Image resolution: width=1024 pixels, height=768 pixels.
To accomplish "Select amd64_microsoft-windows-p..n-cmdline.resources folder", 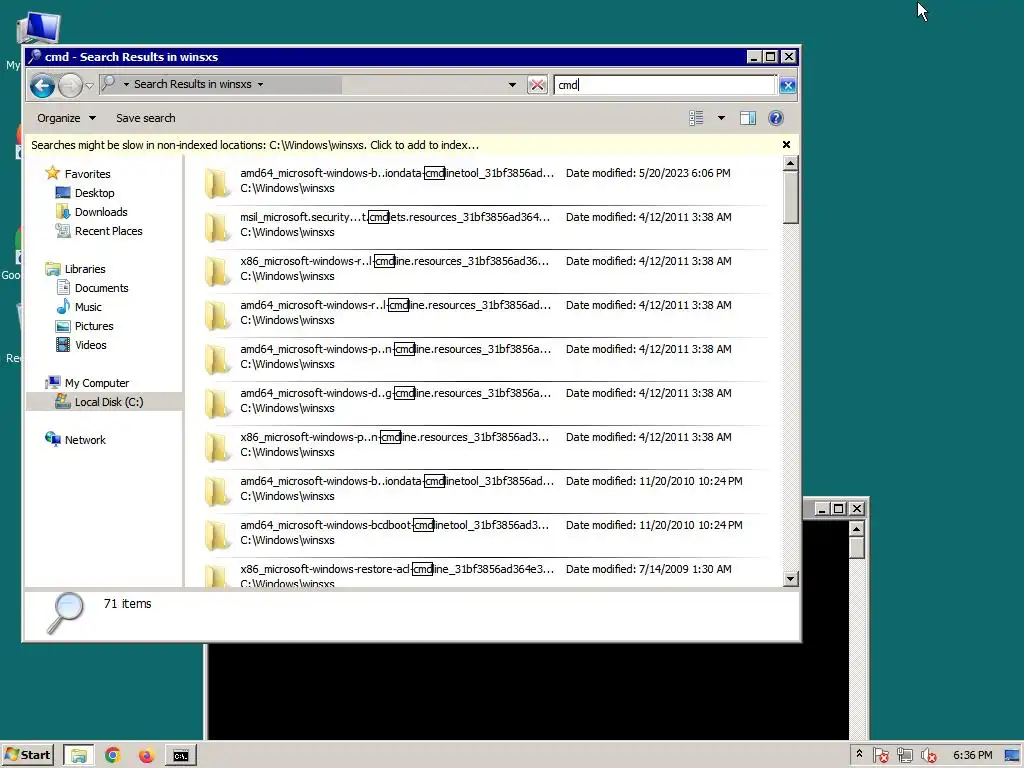I will [x=483, y=357].
